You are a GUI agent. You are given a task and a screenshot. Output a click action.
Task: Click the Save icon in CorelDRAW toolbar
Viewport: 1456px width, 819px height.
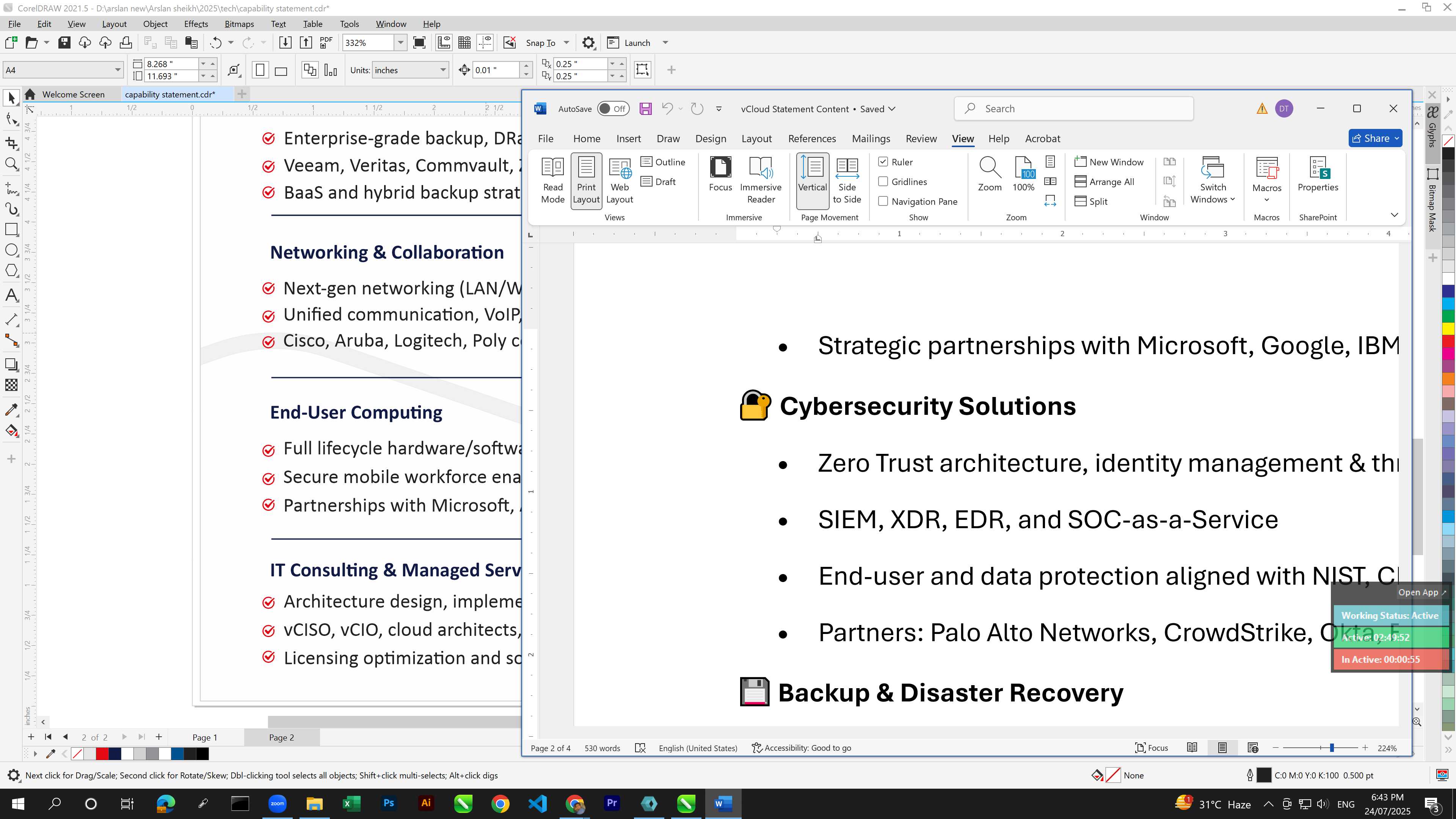[x=64, y=42]
